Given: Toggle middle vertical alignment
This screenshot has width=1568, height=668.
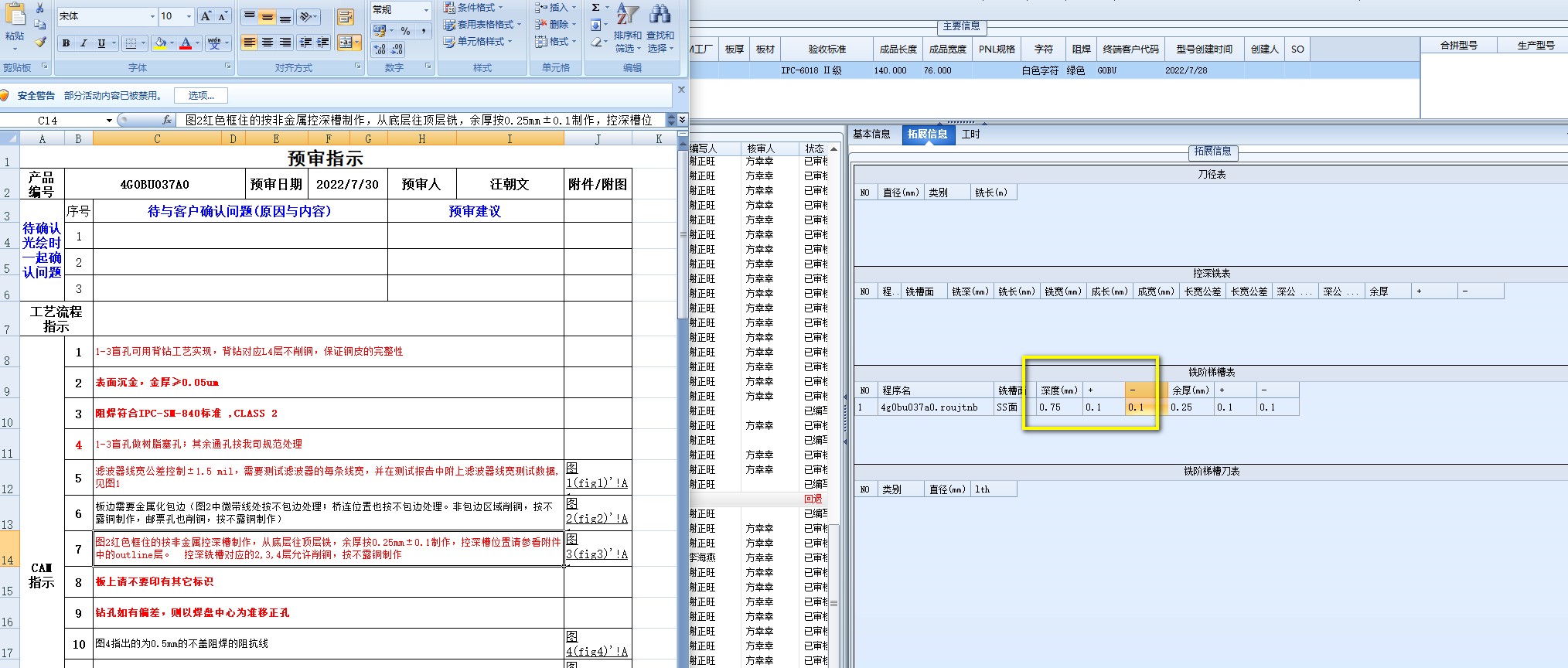Looking at the screenshot, I should [x=267, y=16].
